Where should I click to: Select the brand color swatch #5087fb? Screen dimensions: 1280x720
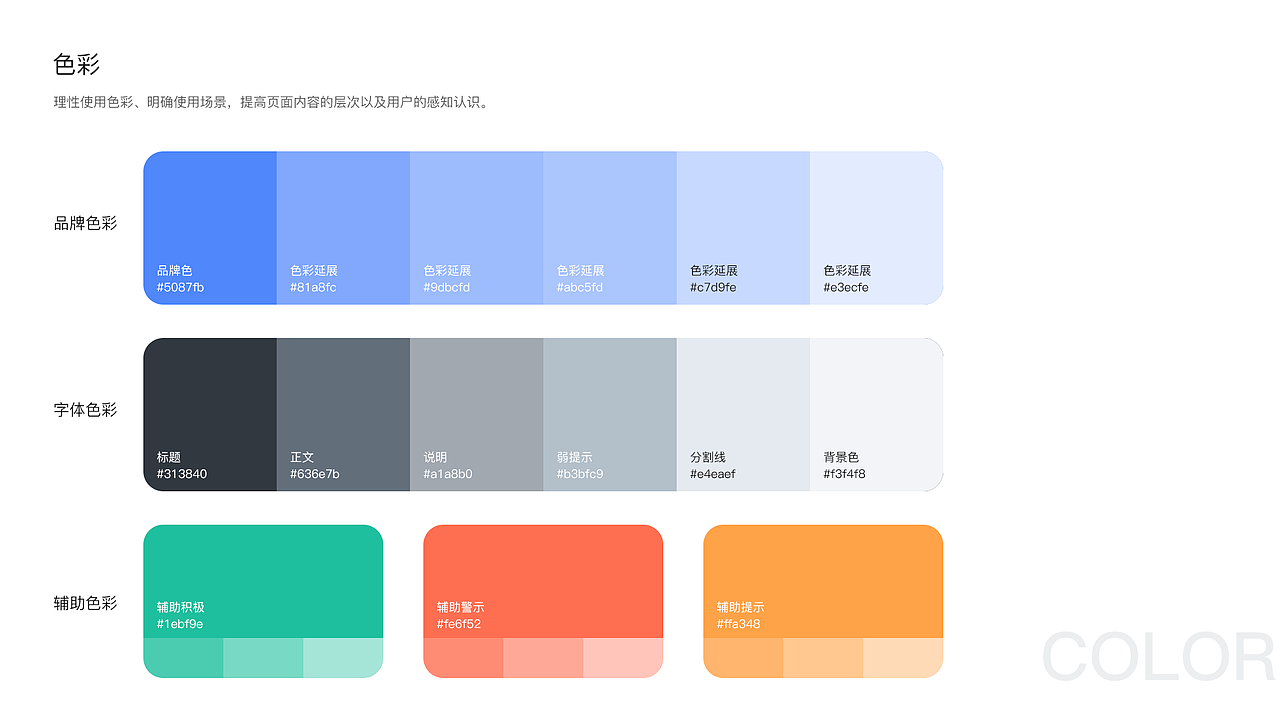tap(210, 228)
